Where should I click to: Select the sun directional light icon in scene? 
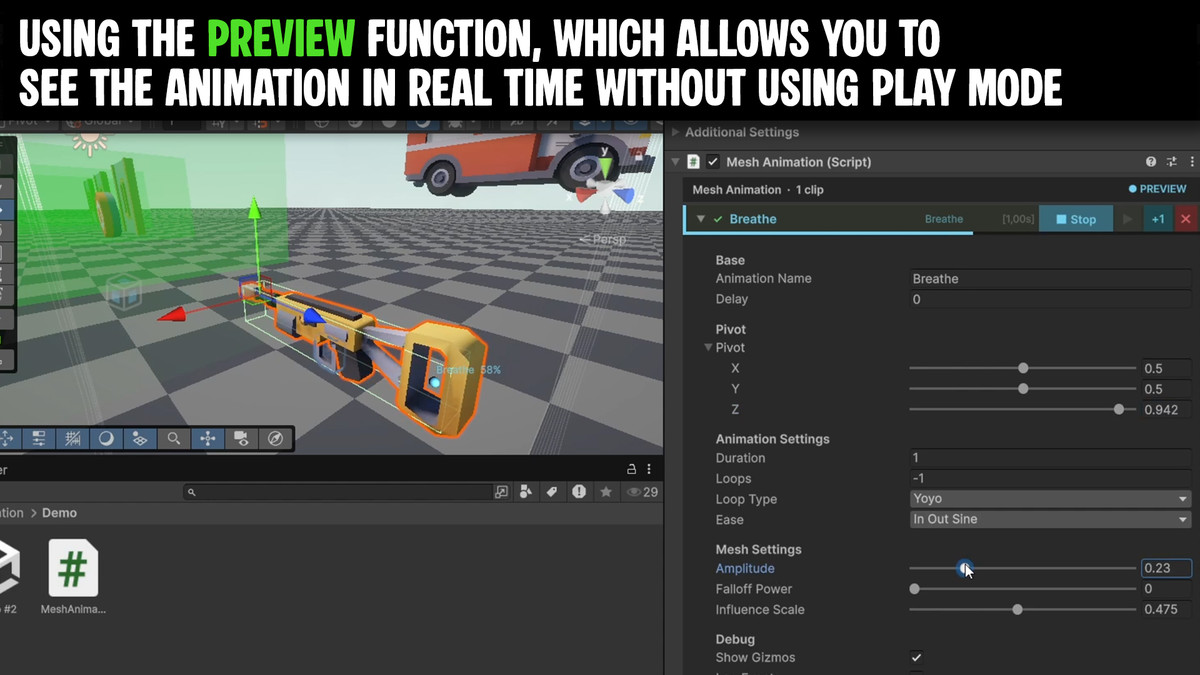coord(90,142)
